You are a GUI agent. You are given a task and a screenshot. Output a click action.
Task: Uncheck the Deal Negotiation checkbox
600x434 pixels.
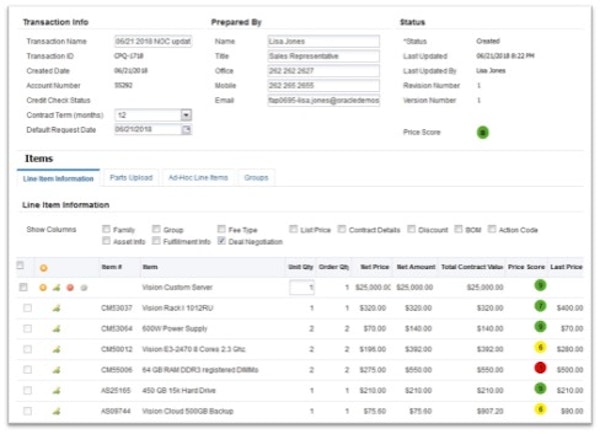221,241
